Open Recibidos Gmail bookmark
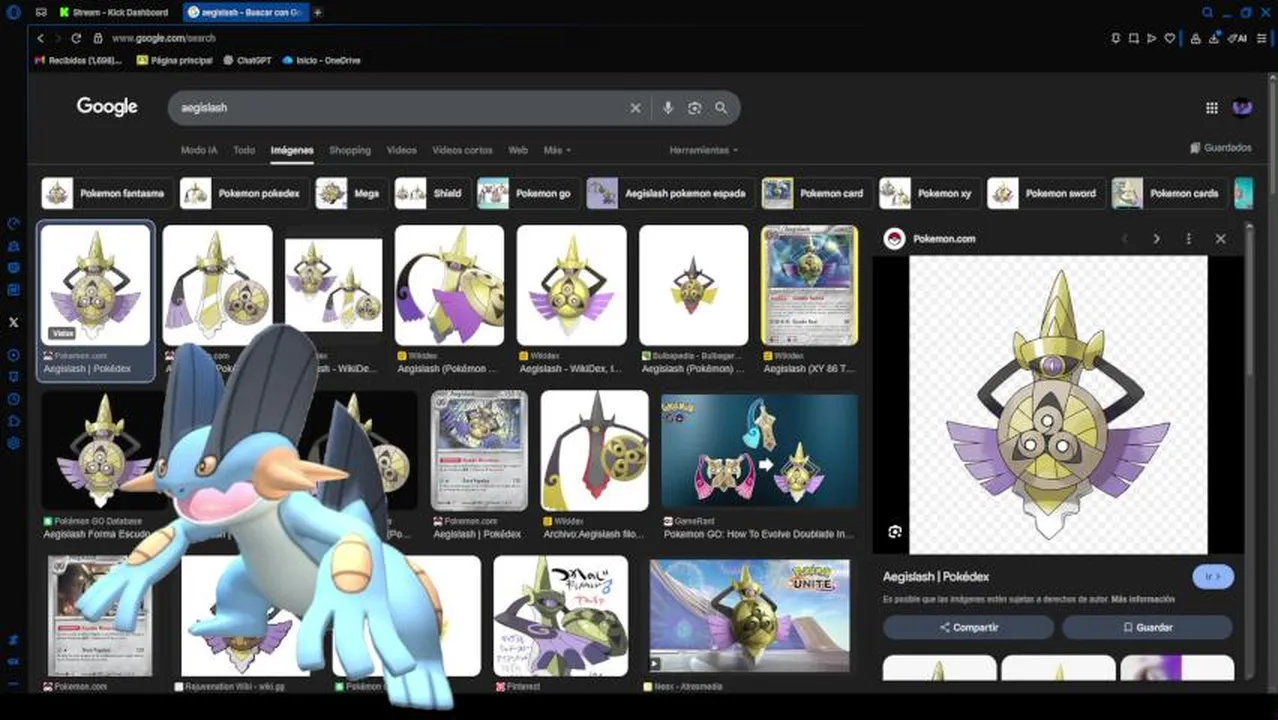 click(x=78, y=60)
